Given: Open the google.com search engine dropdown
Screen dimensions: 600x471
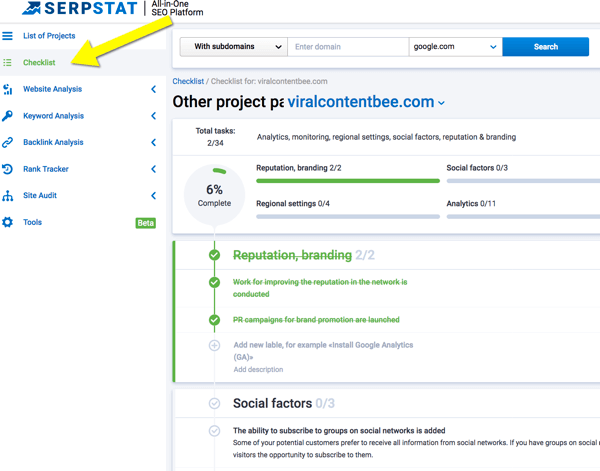Looking at the screenshot, I should pos(455,47).
